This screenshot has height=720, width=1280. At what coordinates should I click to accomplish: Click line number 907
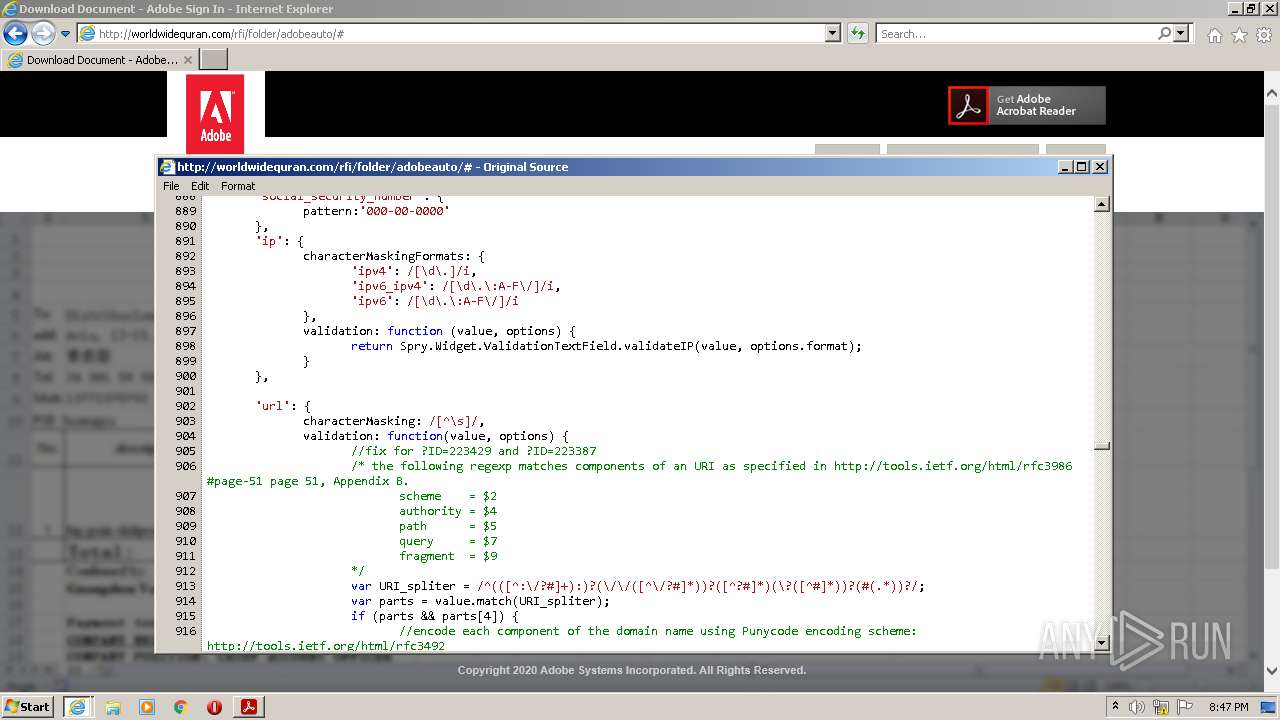click(x=186, y=496)
